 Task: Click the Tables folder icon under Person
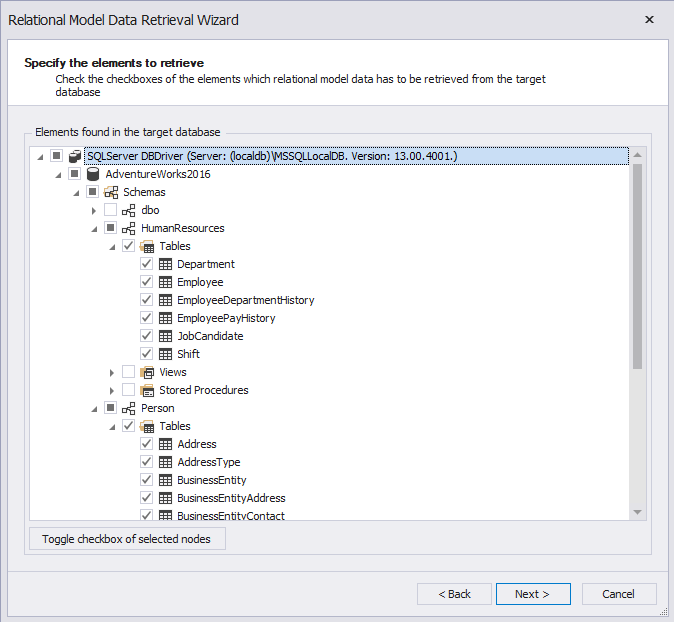tap(147, 426)
